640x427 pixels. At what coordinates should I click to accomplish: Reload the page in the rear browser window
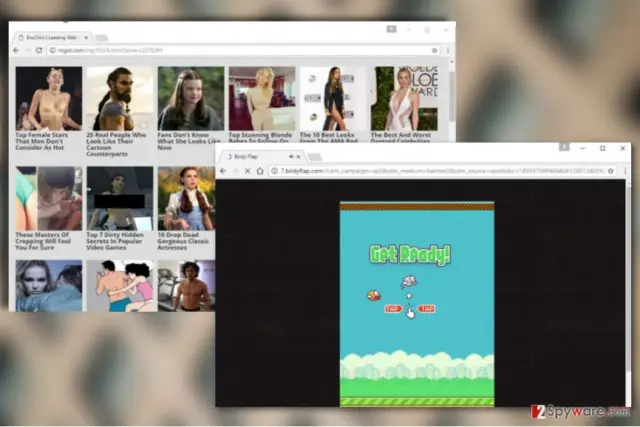39,50
